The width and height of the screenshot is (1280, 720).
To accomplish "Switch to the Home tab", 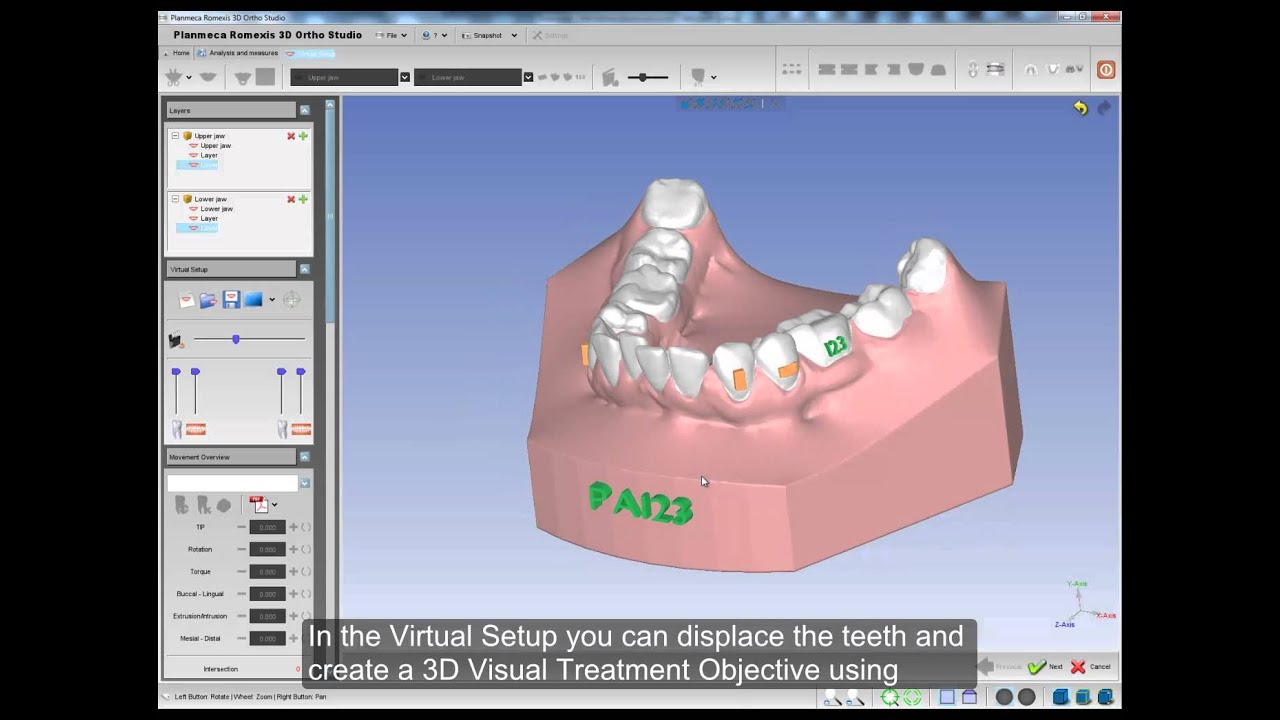I will [176, 53].
